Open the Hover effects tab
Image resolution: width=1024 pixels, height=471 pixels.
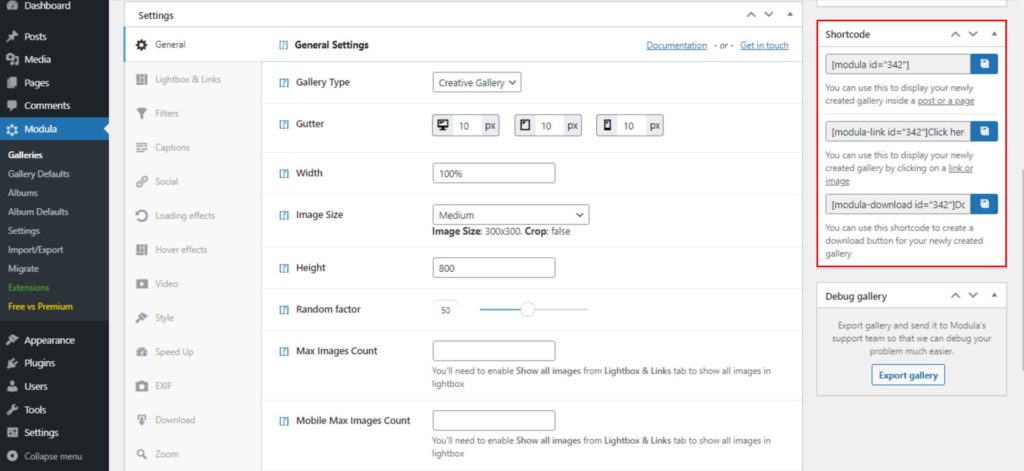coord(180,250)
